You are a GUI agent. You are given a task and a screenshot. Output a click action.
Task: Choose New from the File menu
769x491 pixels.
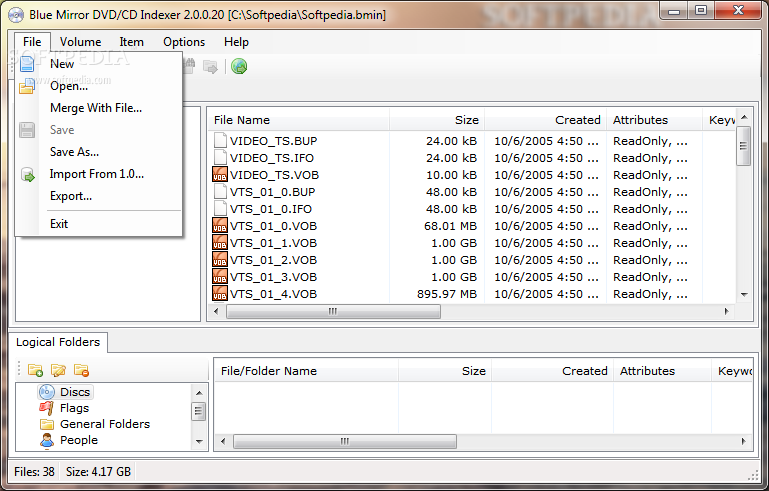click(99, 64)
